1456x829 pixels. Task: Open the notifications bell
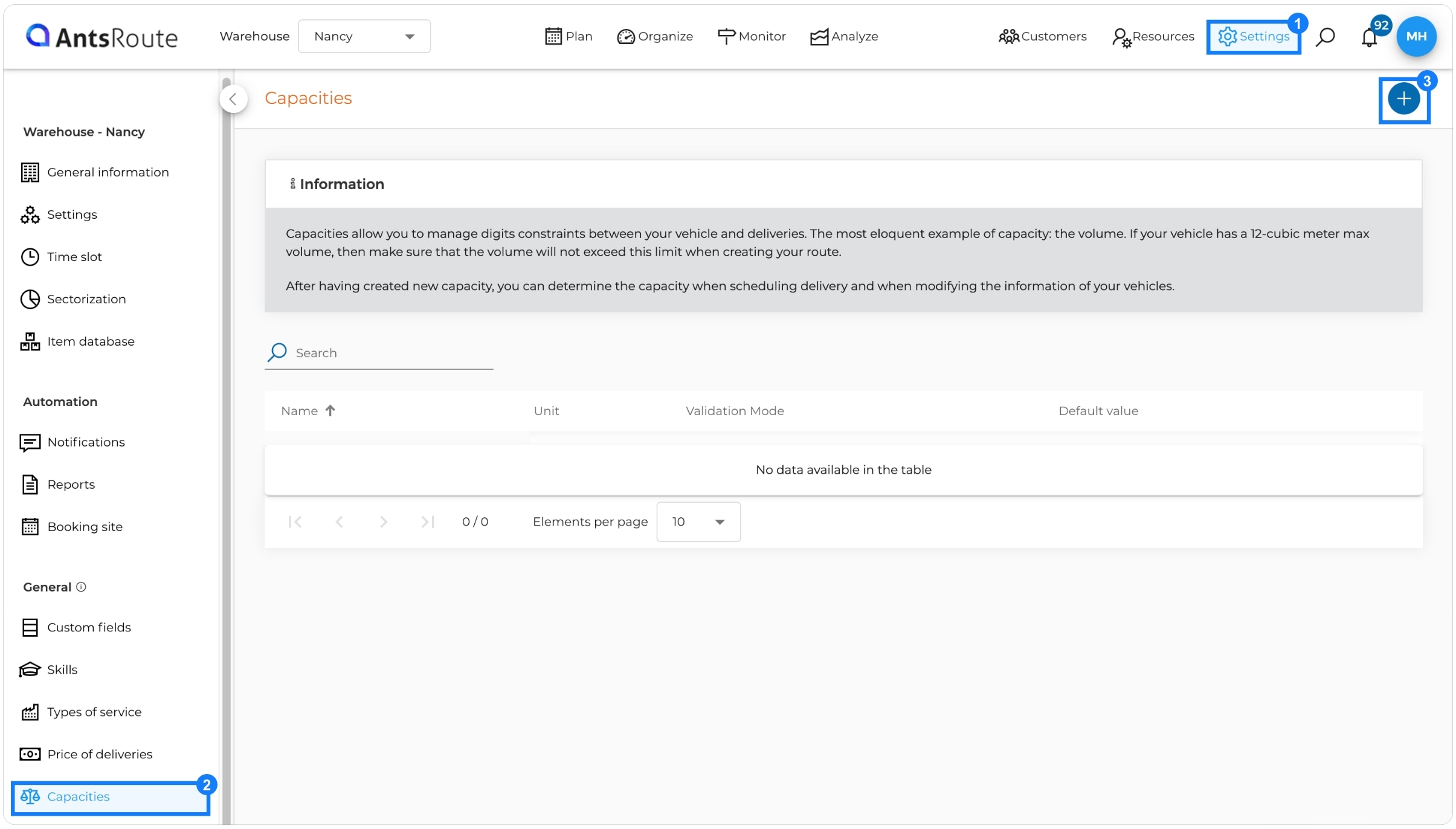1369,37
